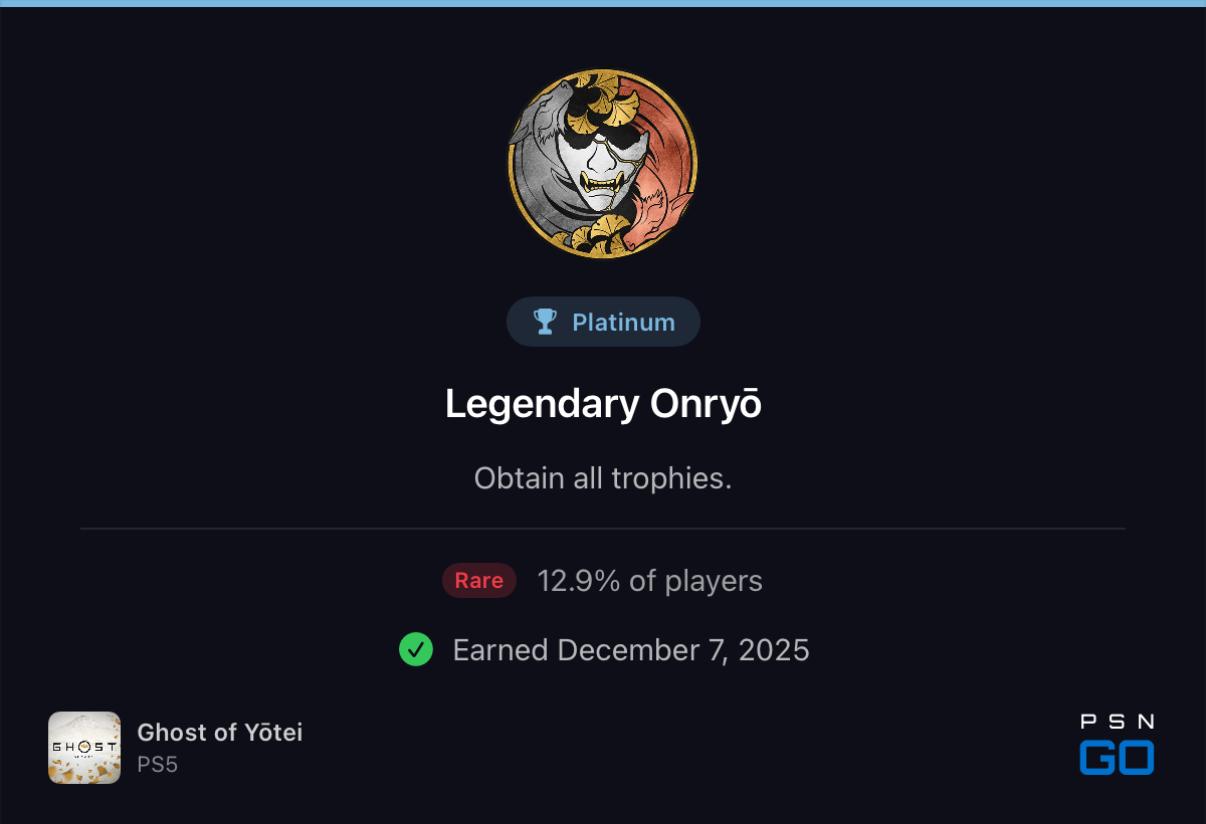Screen dimensions: 1206x824
Task: Click the blue trophy cup icon
Action: click(544, 321)
